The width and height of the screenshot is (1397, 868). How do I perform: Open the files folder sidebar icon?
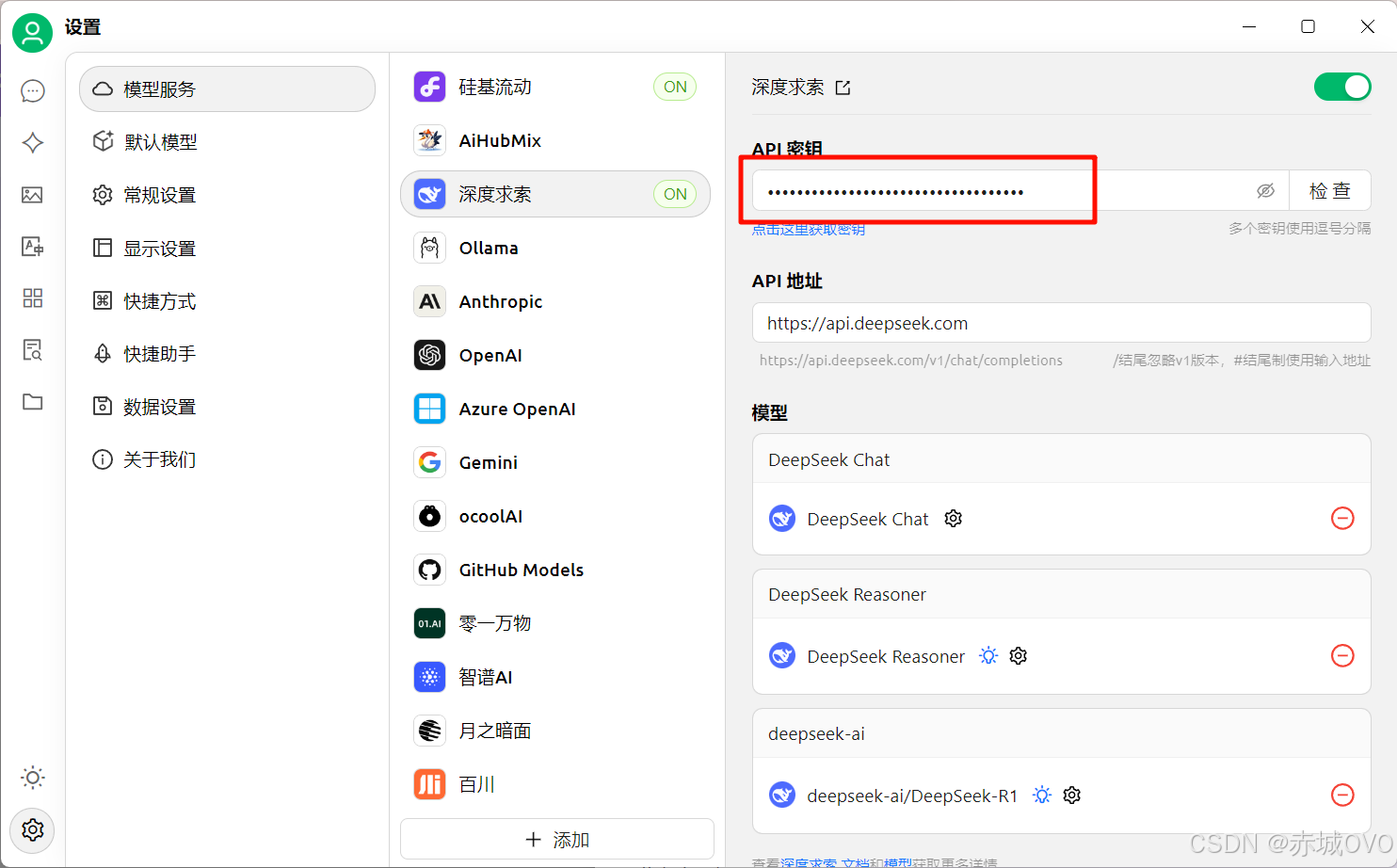pyautogui.click(x=33, y=402)
